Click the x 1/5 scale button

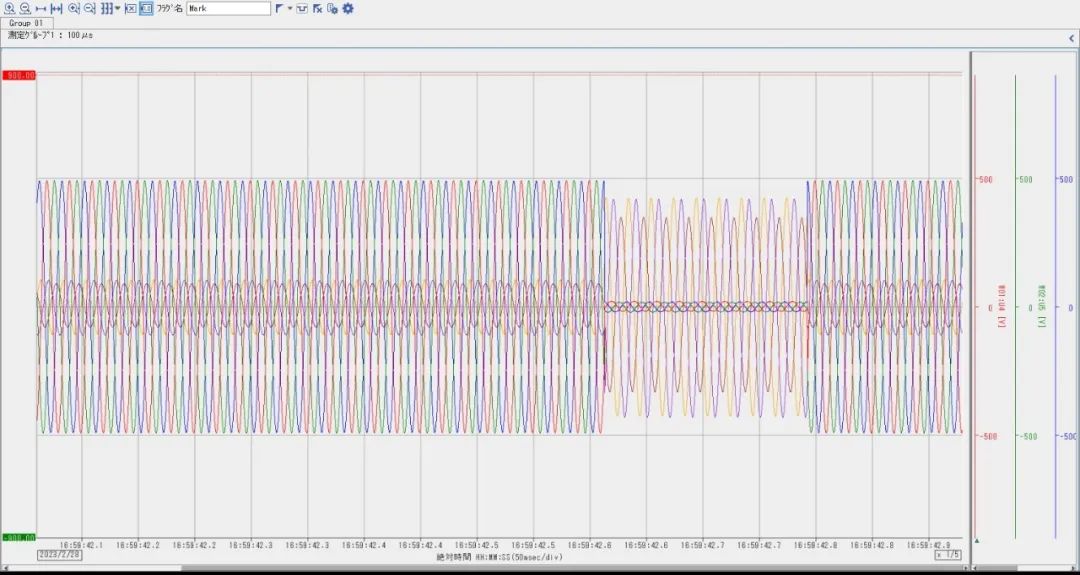pos(947,554)
